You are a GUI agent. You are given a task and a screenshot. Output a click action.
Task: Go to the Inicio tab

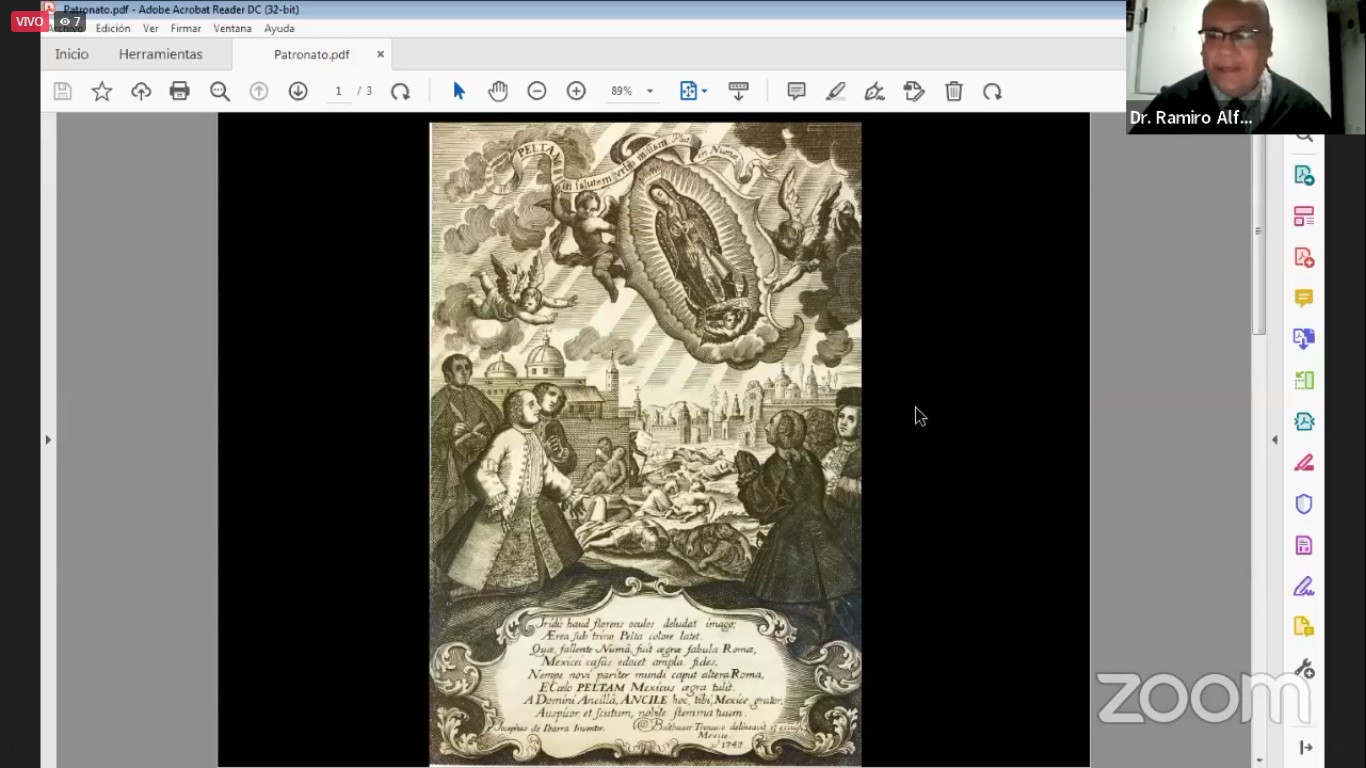[x=72, y=54]
